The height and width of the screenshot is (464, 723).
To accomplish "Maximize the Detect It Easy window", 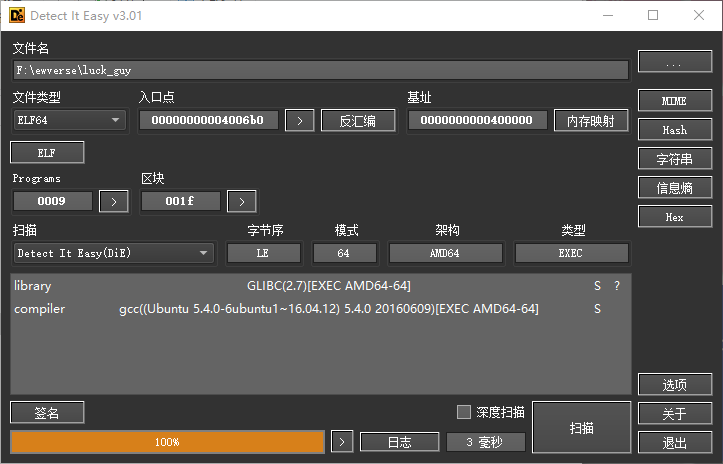I will coord(653,16).
